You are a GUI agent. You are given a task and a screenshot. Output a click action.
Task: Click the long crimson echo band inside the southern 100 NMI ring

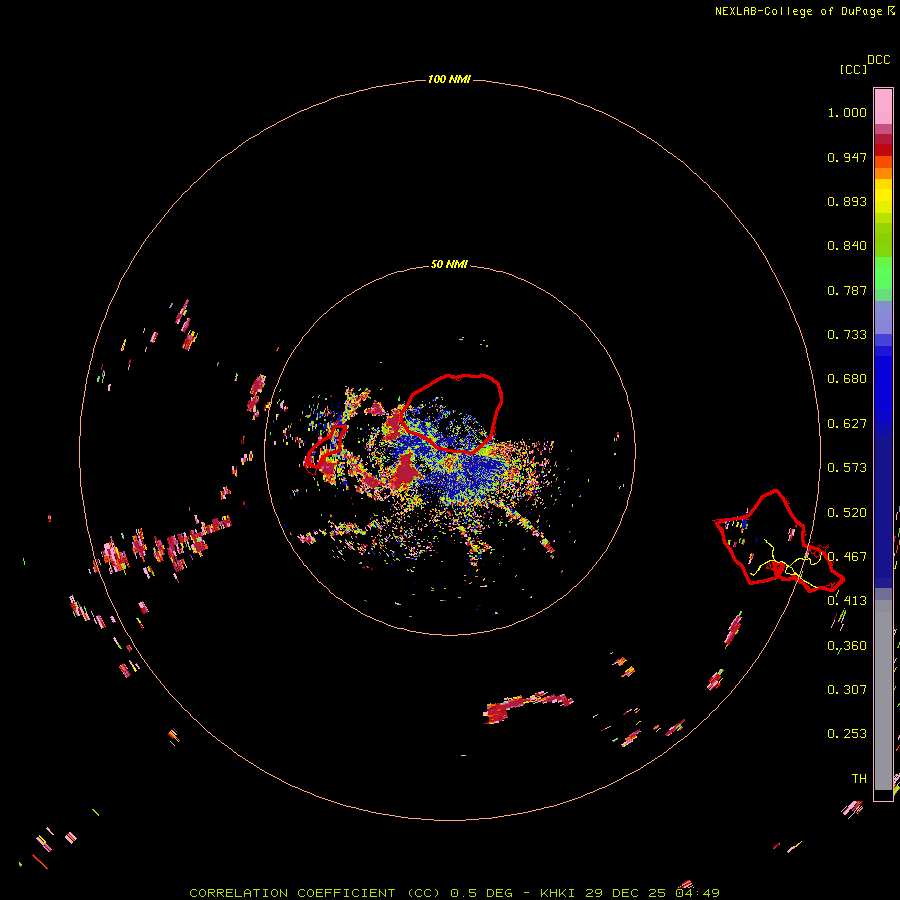point(527,707)
